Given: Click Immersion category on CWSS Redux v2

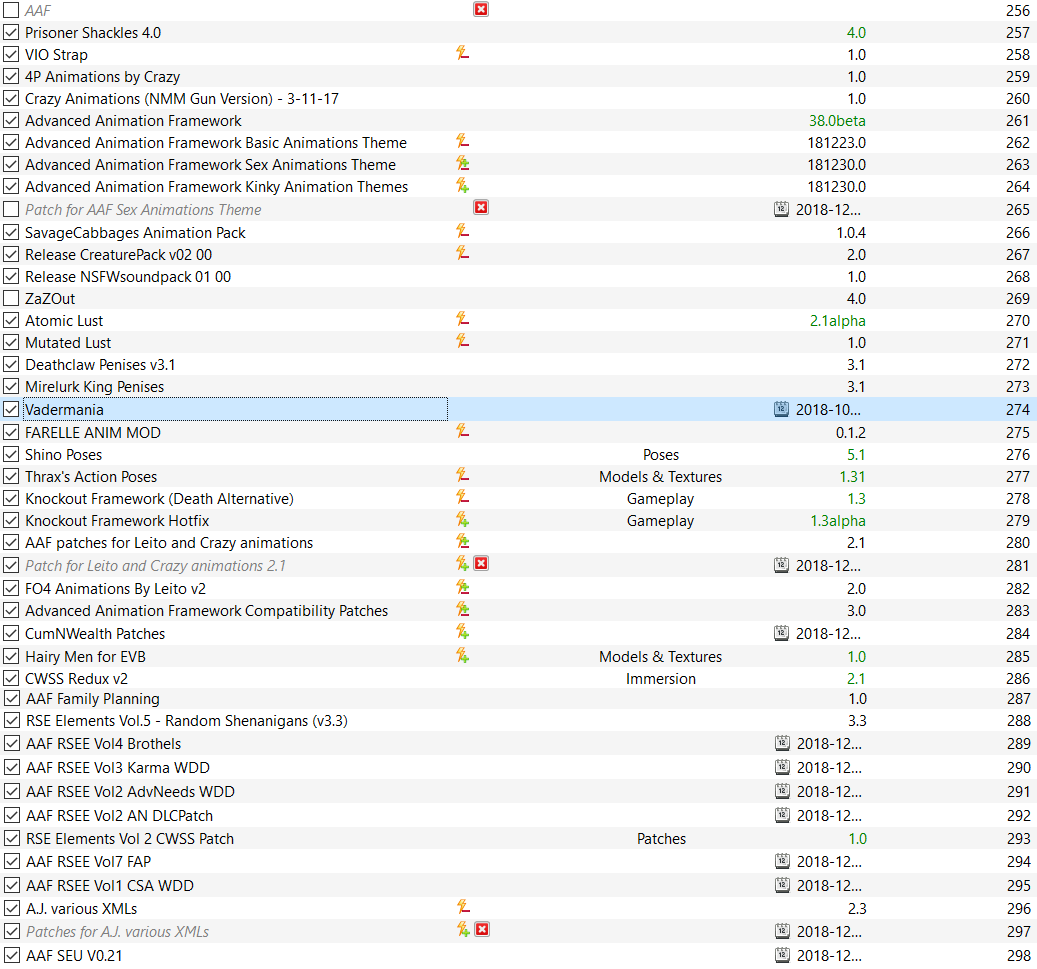Looking at the screenshot, I should point(661,678).
